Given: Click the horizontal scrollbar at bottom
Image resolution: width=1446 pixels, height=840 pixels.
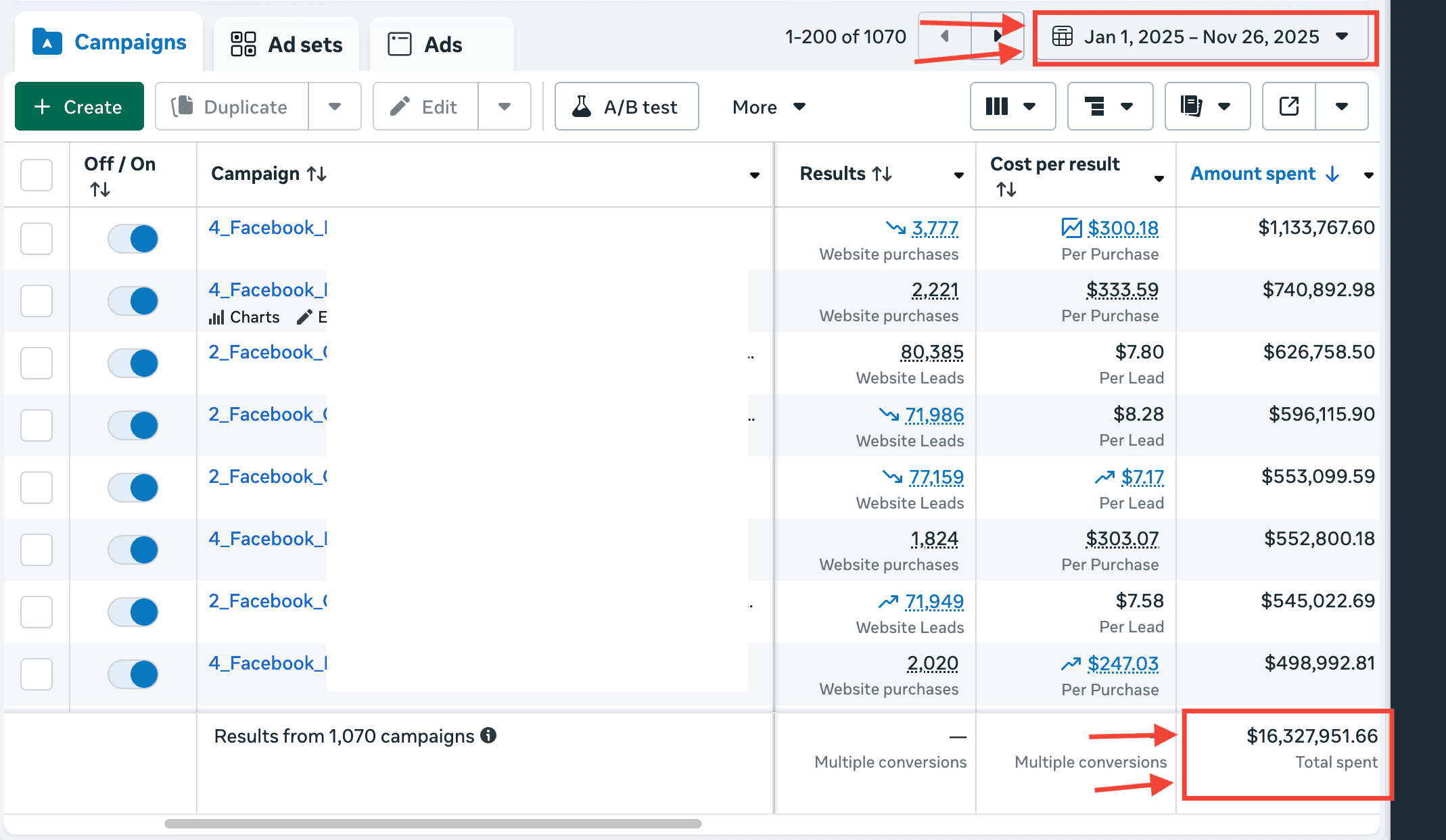Looking at the screenshot, I should (x=433, y=824).
